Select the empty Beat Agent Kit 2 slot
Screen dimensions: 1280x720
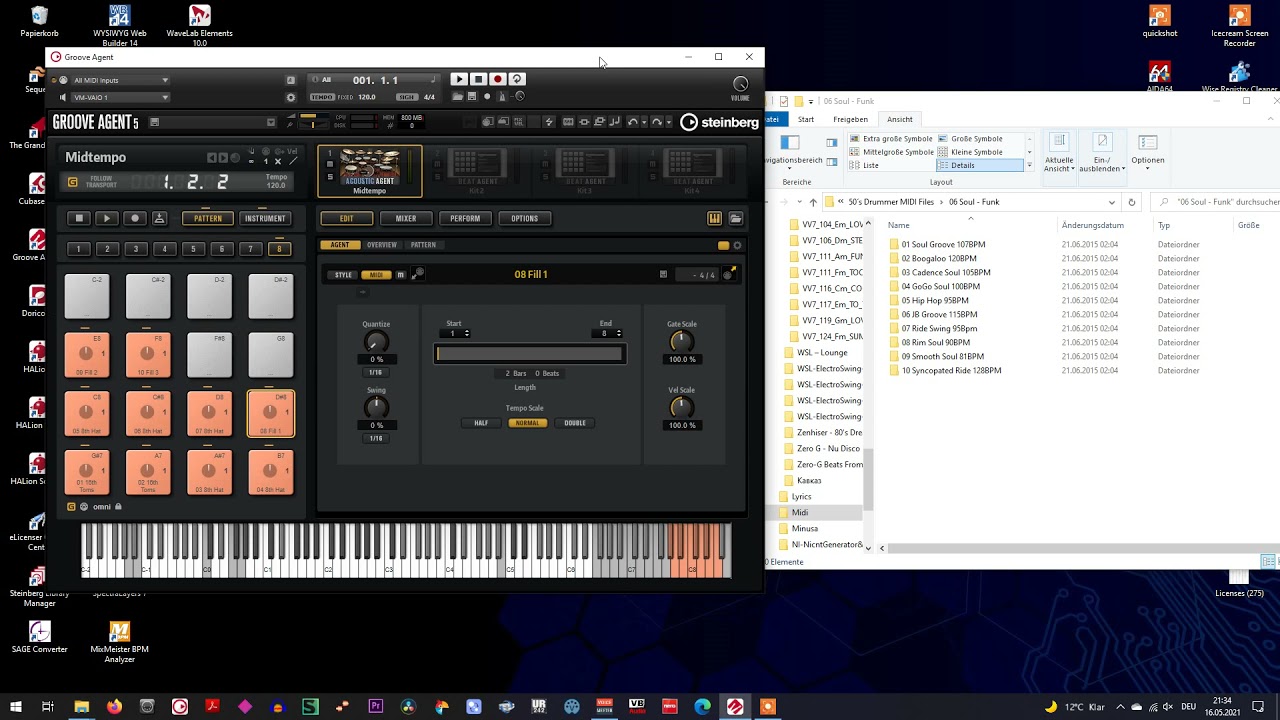click(477, 171)
